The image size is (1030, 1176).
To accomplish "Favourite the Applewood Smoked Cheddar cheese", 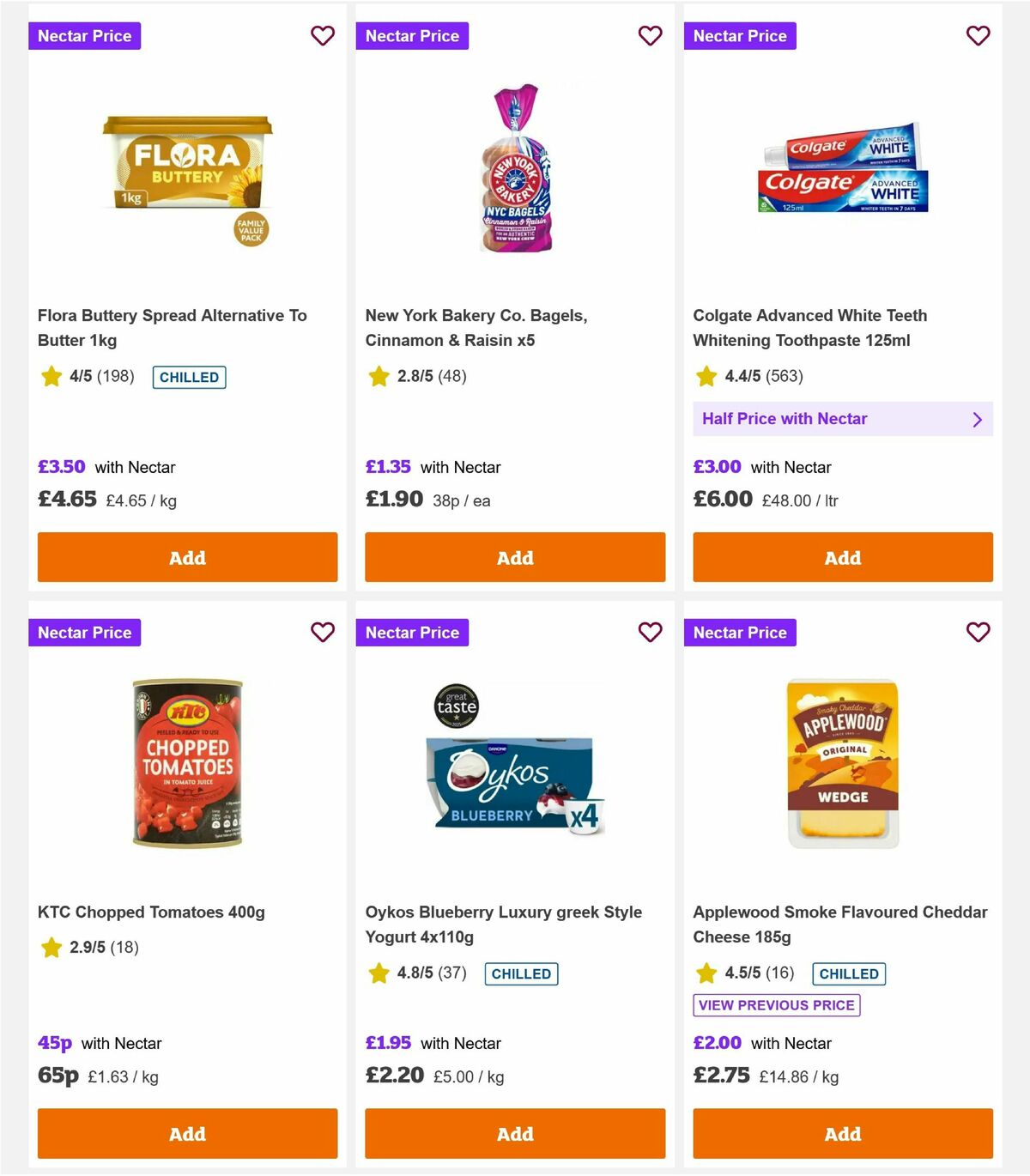I will coord(978,633).
